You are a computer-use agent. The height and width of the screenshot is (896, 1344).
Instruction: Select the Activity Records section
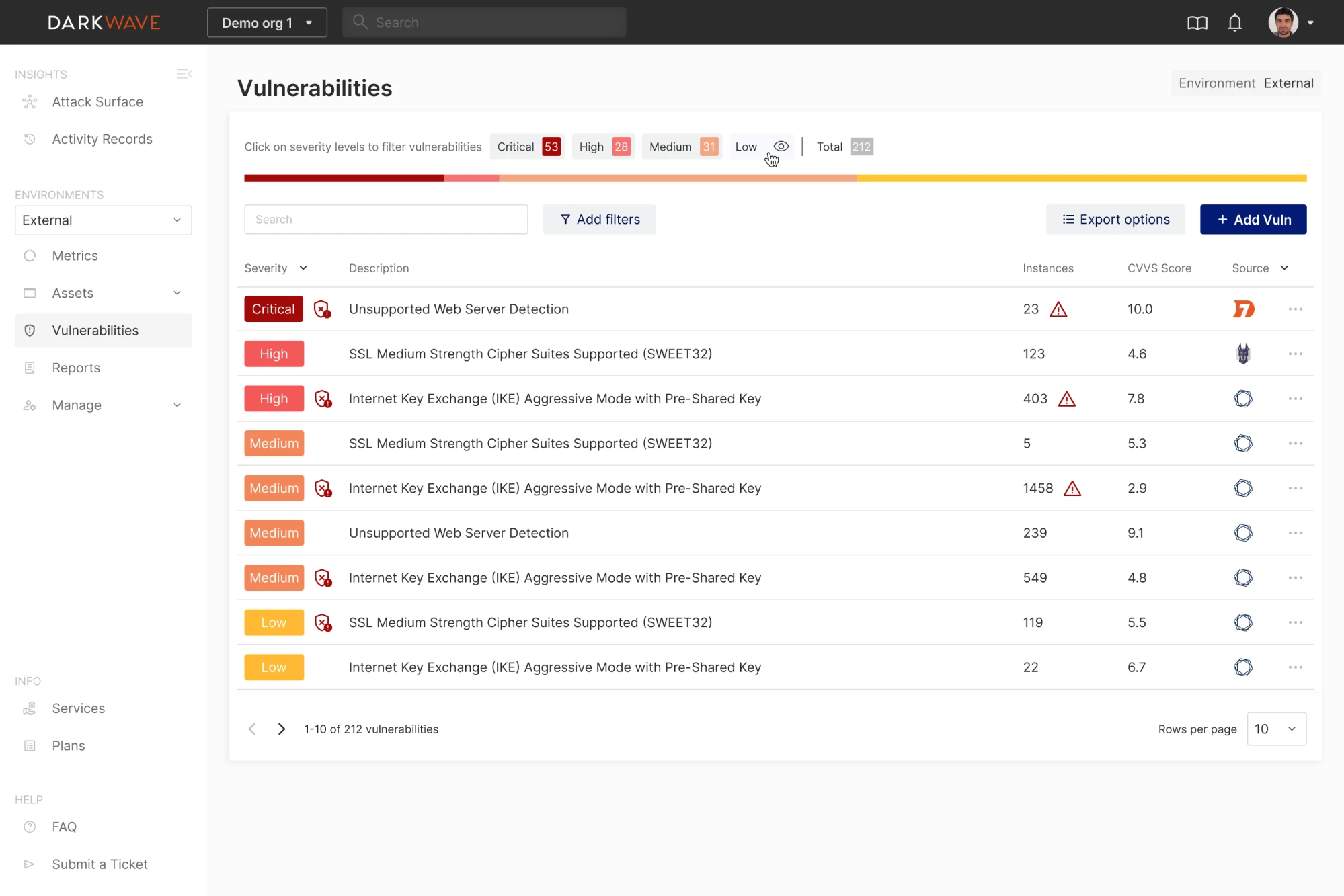point(102,139)
